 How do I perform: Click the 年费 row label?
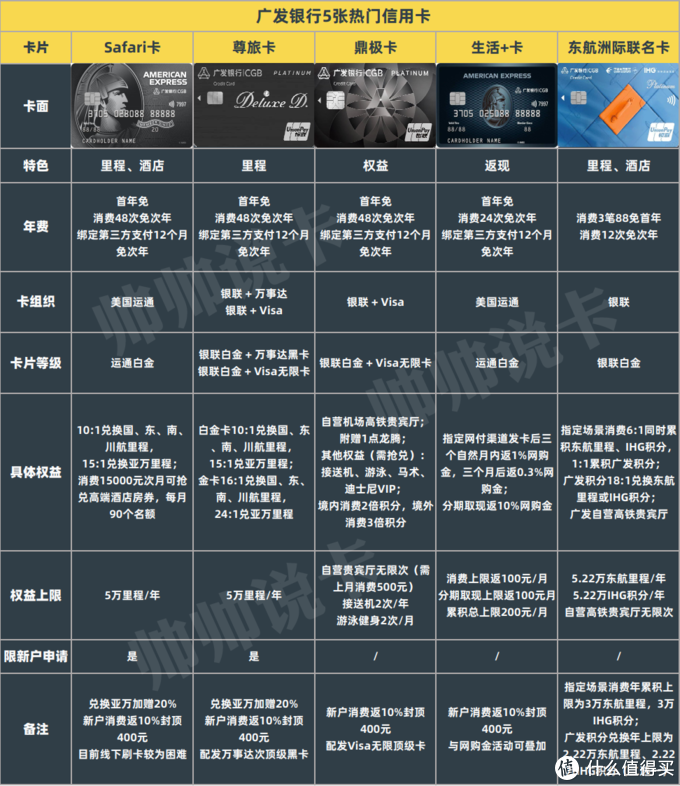[36, 226]
